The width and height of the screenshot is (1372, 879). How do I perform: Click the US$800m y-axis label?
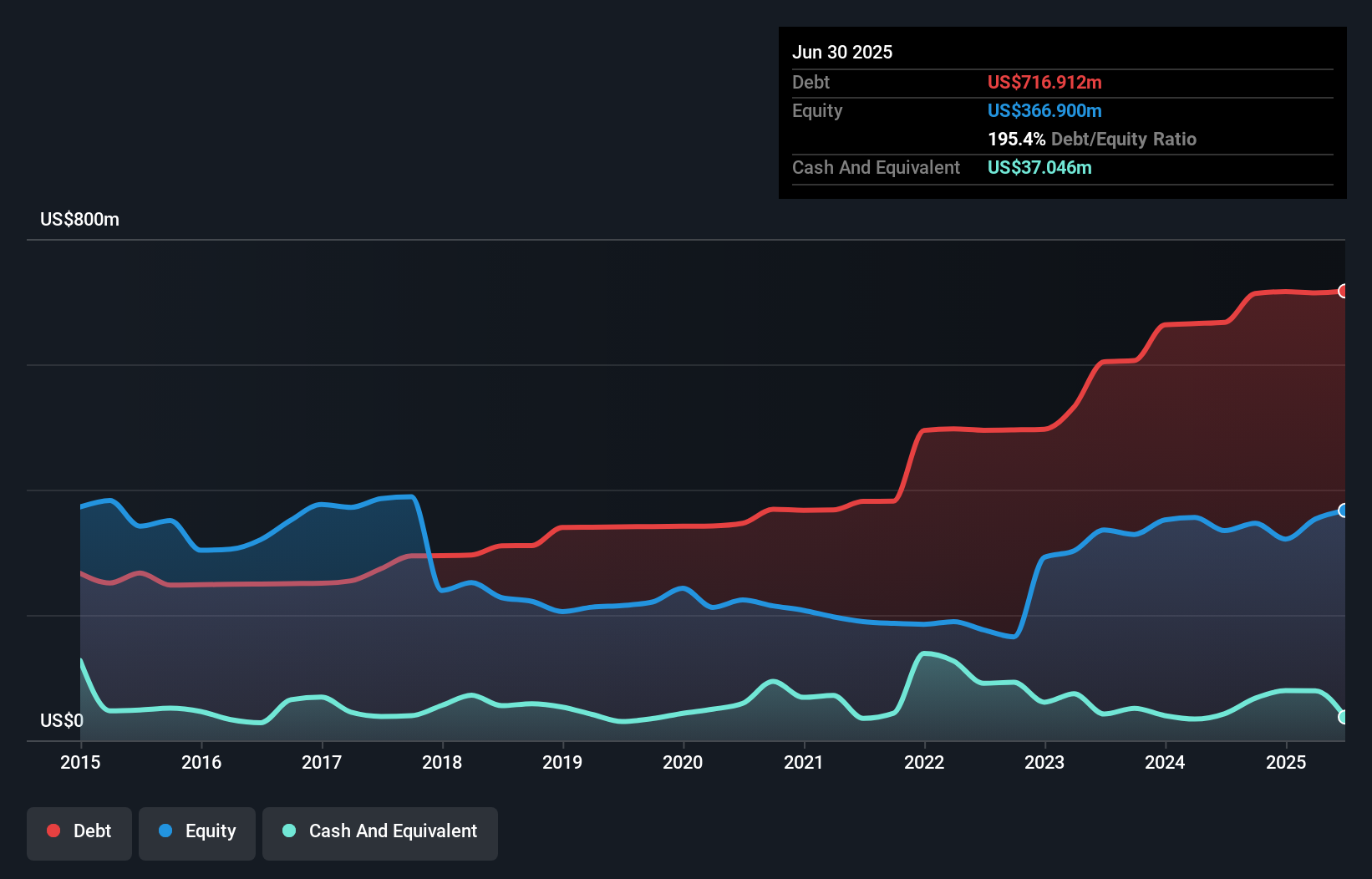tap(79, 219)
